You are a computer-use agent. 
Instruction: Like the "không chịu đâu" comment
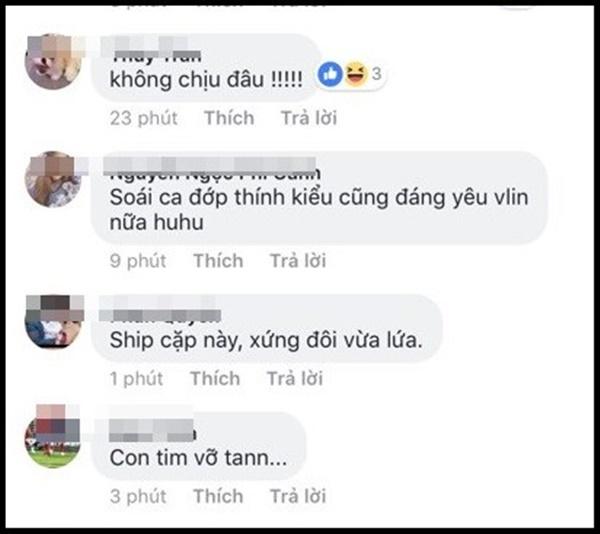[229, 117]
